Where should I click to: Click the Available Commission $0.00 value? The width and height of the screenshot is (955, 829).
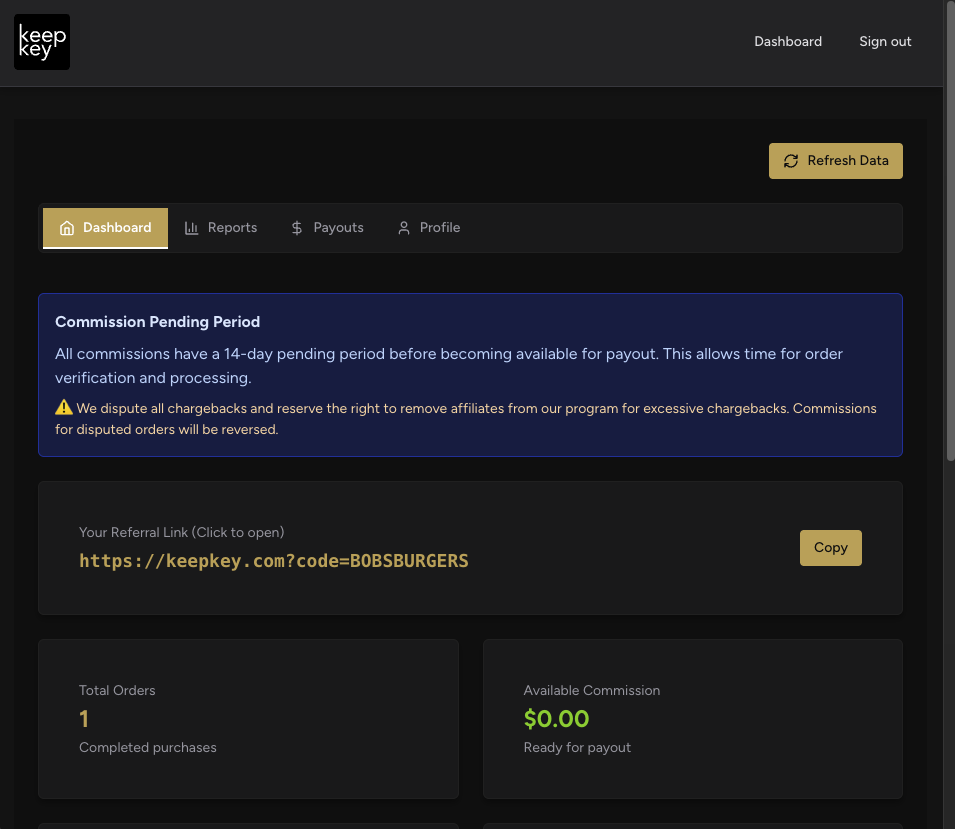(x=556, y=718)
